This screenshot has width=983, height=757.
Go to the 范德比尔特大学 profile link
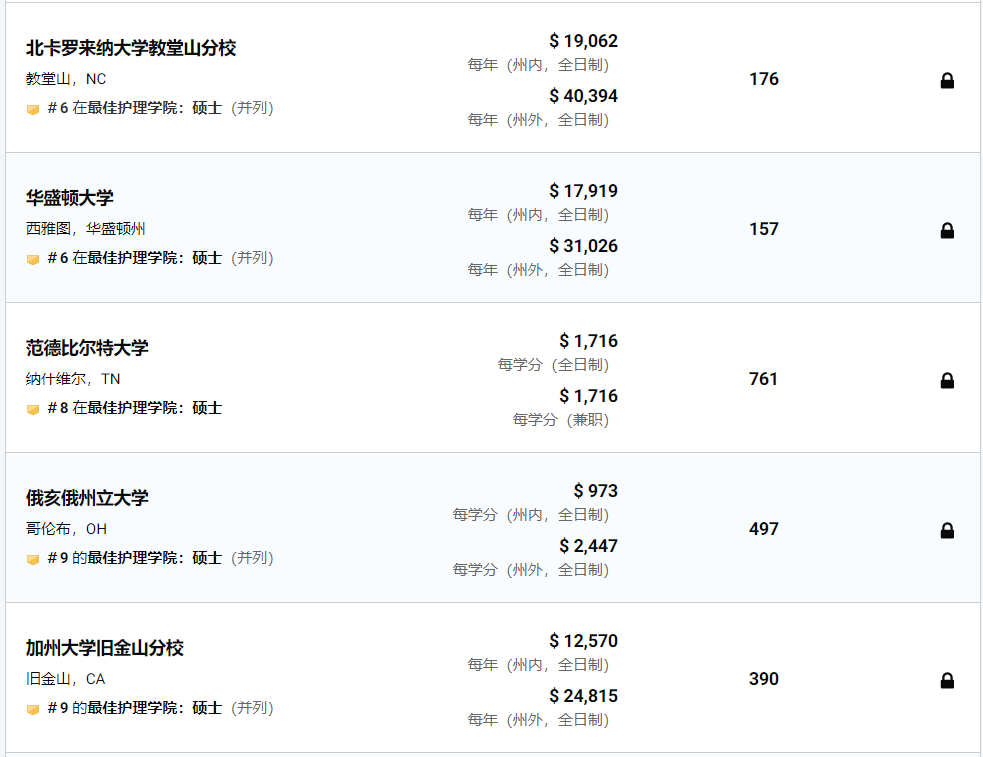click(87, 348)
